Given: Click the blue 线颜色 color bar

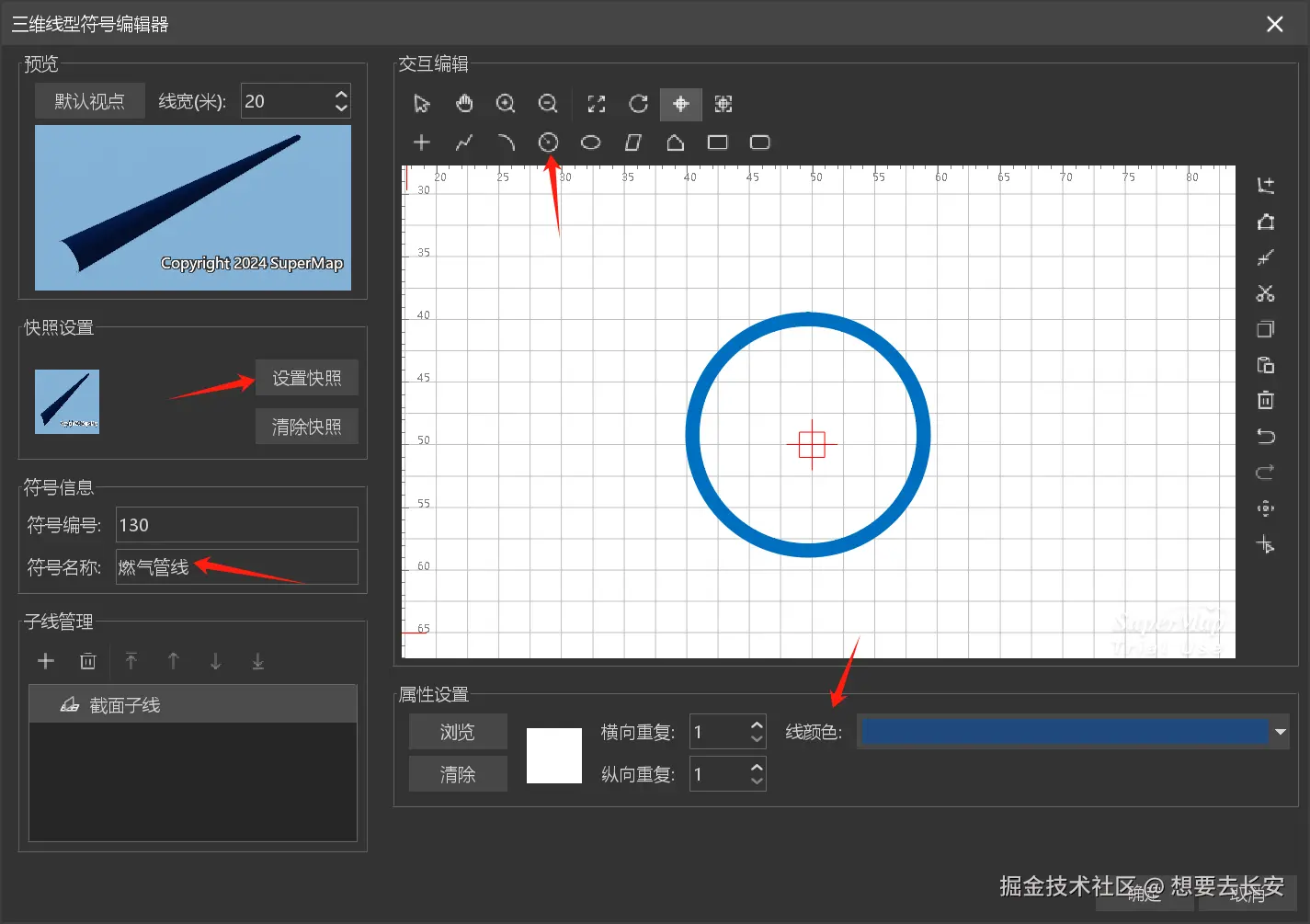Looking at the screenshot, I should pos(1065,732).
